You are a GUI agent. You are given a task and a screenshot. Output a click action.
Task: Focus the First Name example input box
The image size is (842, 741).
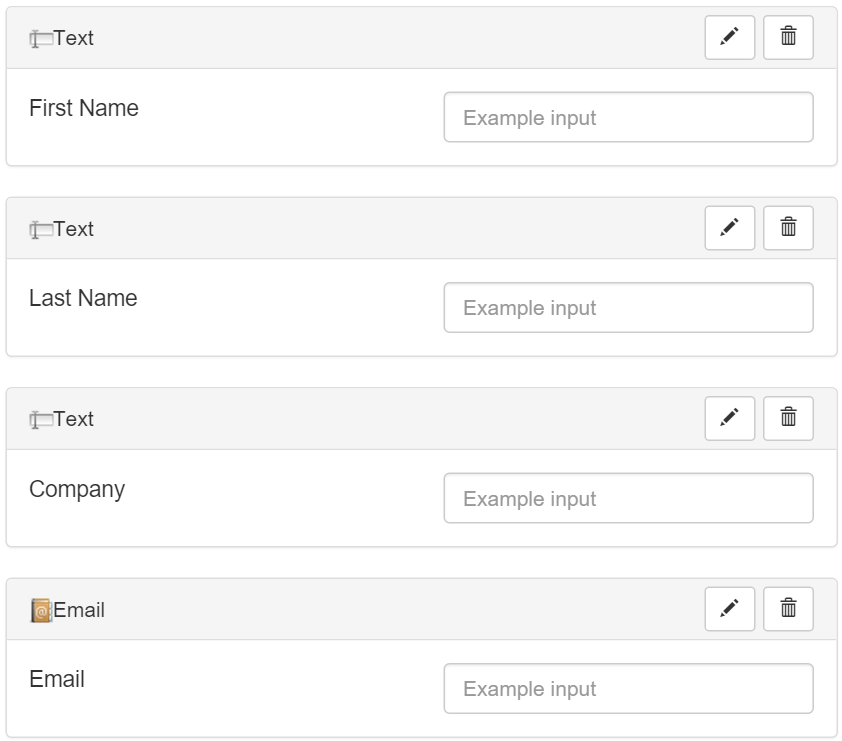628,118
